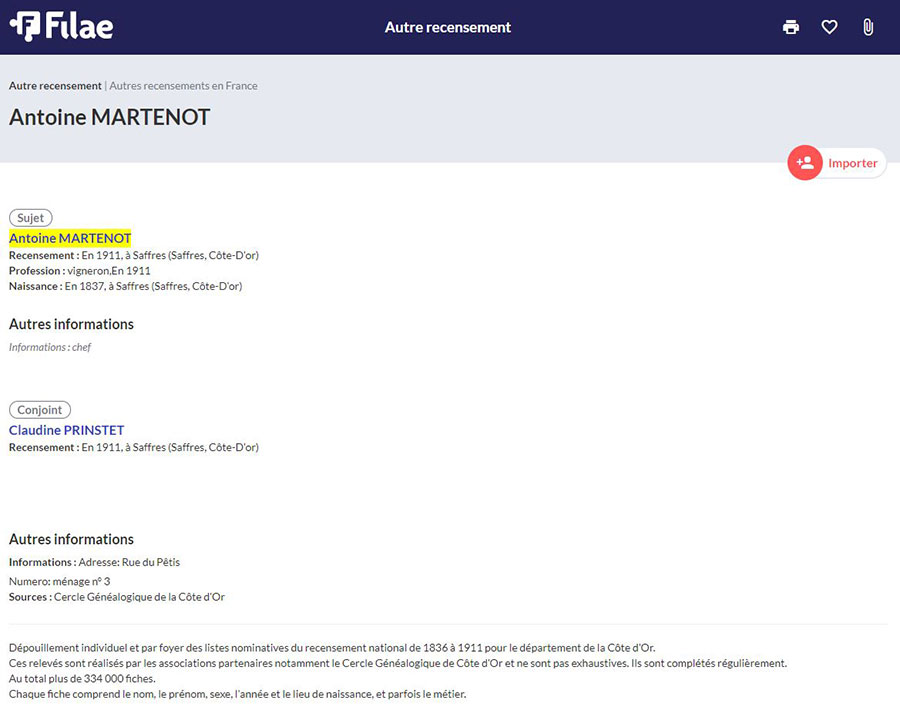Screen dimensions: 900x707
Task: Click the 'Informations : chef' text
Action: [x=50, y=347]
